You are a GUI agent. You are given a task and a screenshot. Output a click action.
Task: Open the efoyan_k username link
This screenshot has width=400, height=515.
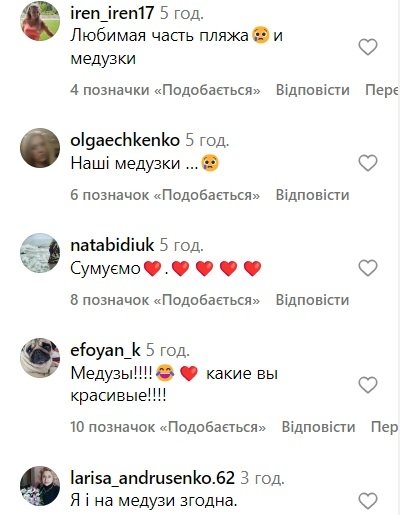(105, 350)
